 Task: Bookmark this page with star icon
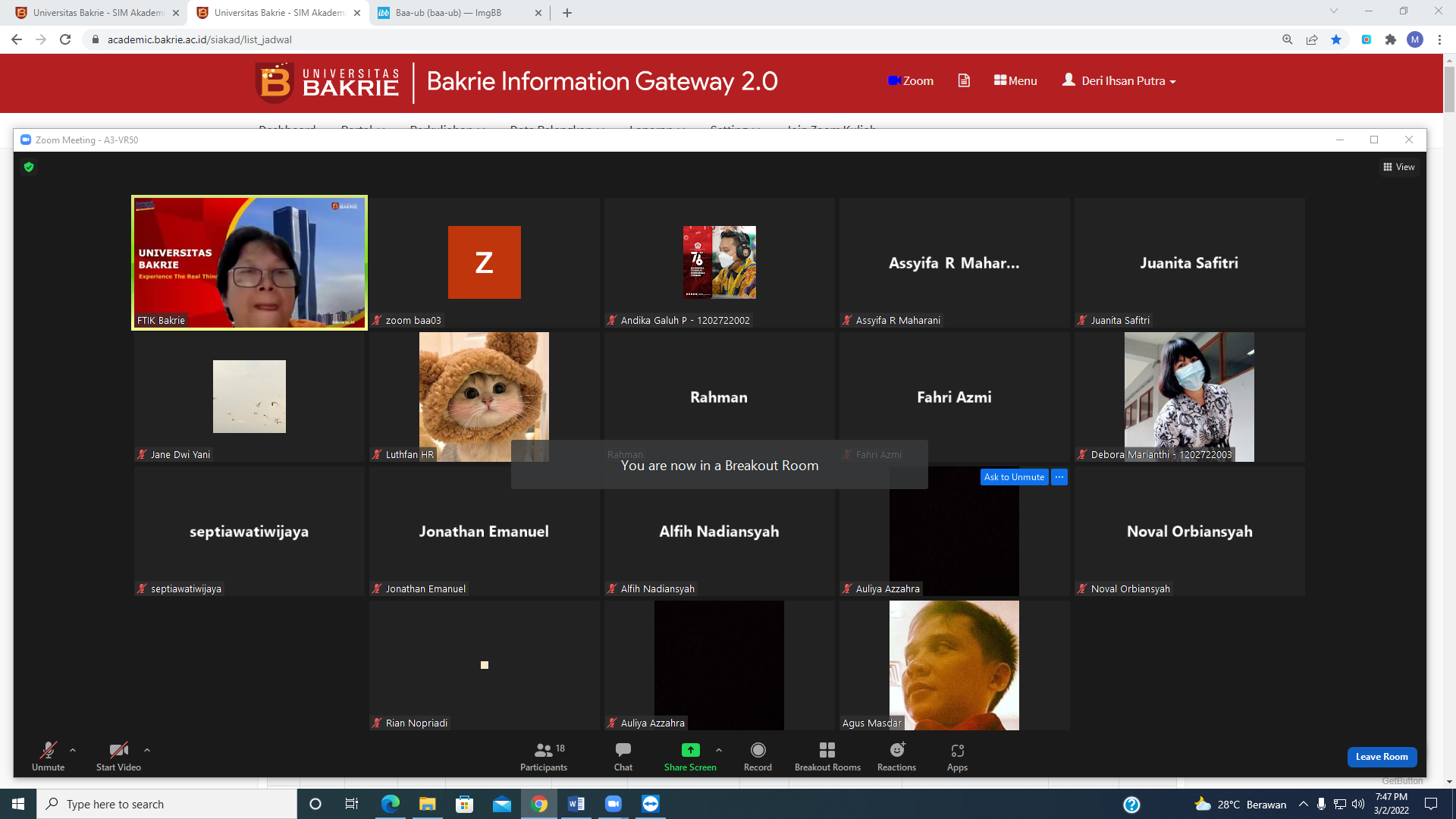click(x=1336, y=39)
